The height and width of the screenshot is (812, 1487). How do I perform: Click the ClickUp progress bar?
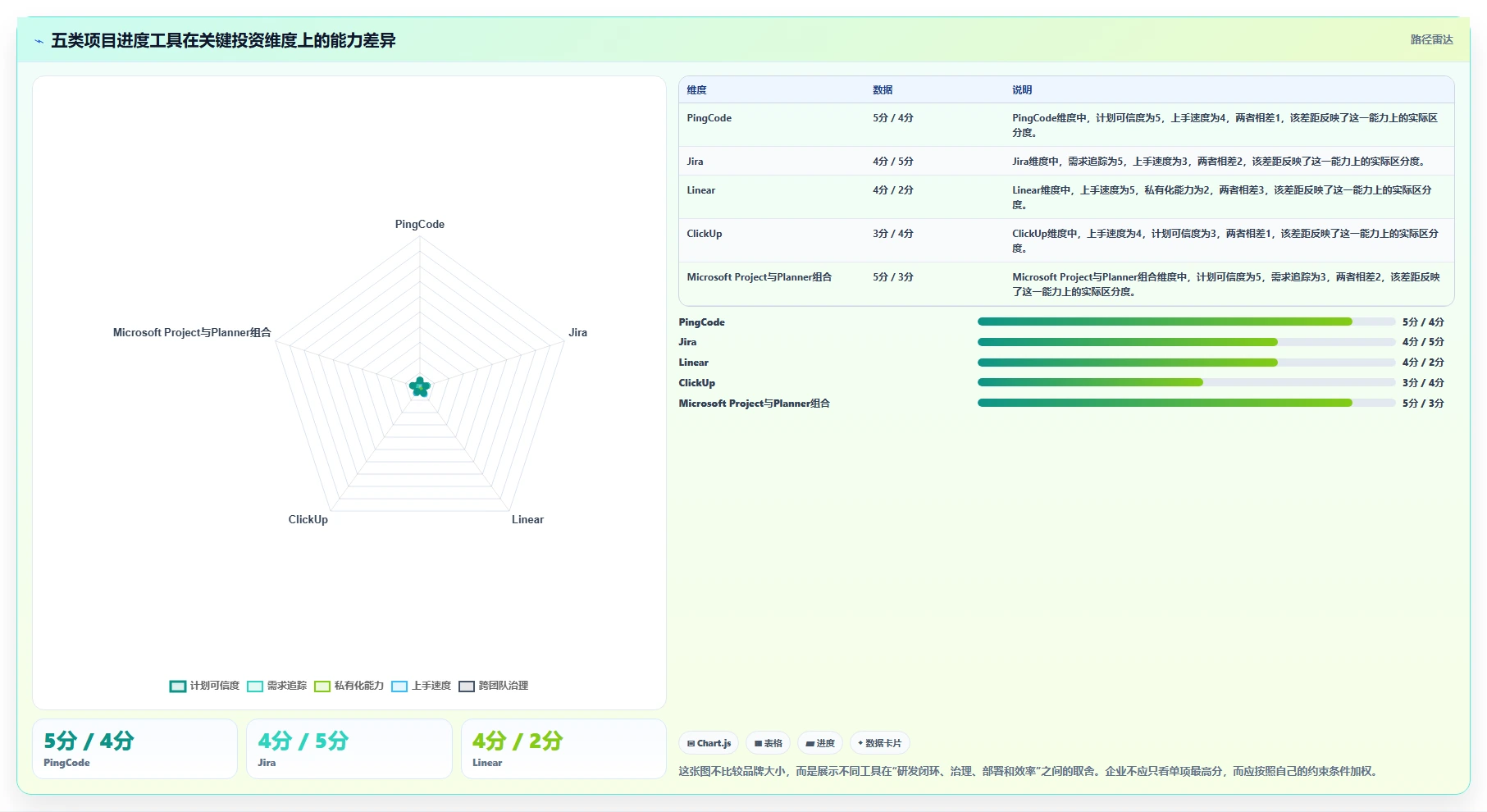[x=1186, y=382]
